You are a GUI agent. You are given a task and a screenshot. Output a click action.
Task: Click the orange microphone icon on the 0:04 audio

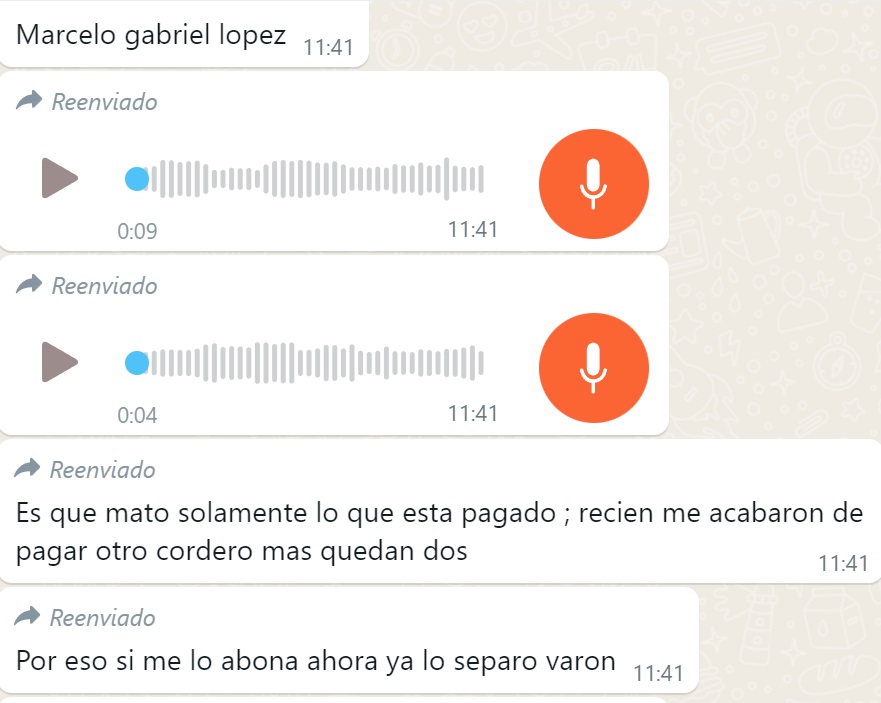593,368
